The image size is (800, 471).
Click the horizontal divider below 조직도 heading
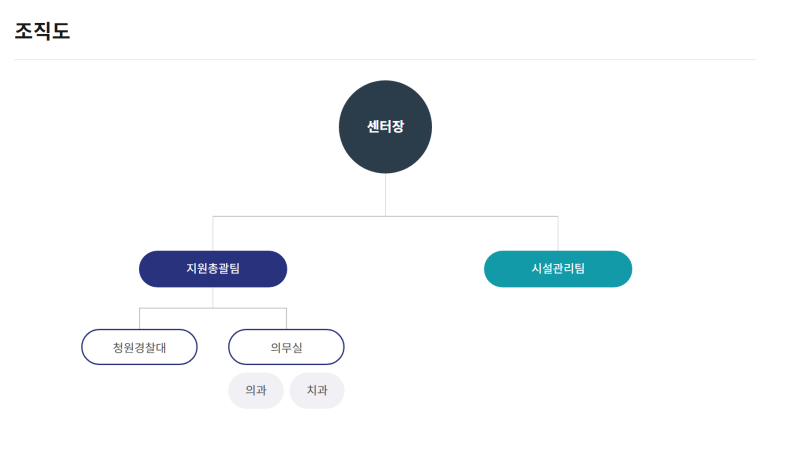pyautogui.click(x=385, y=59)
